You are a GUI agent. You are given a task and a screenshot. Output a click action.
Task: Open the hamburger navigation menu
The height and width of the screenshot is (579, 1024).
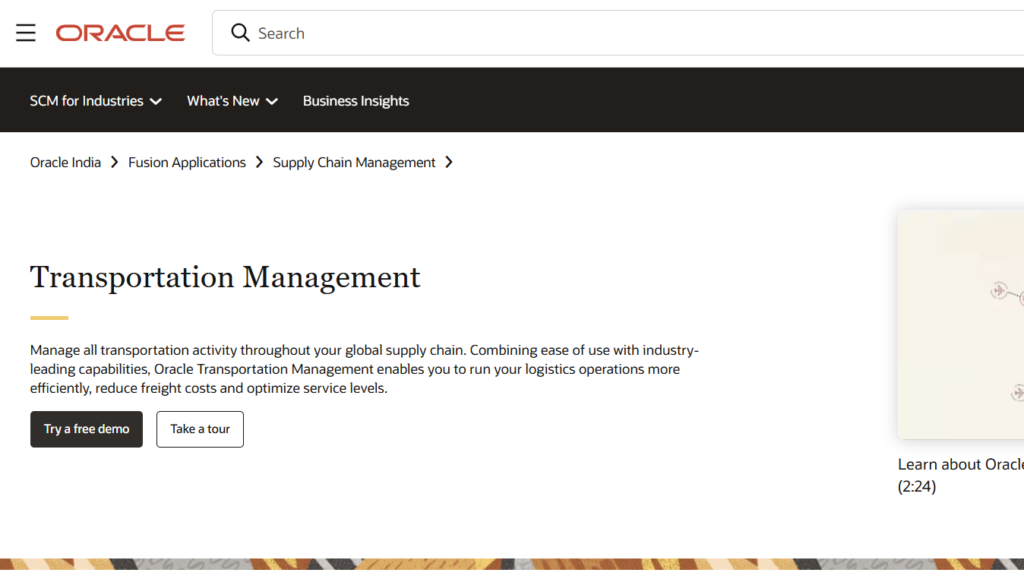[25, 33]
